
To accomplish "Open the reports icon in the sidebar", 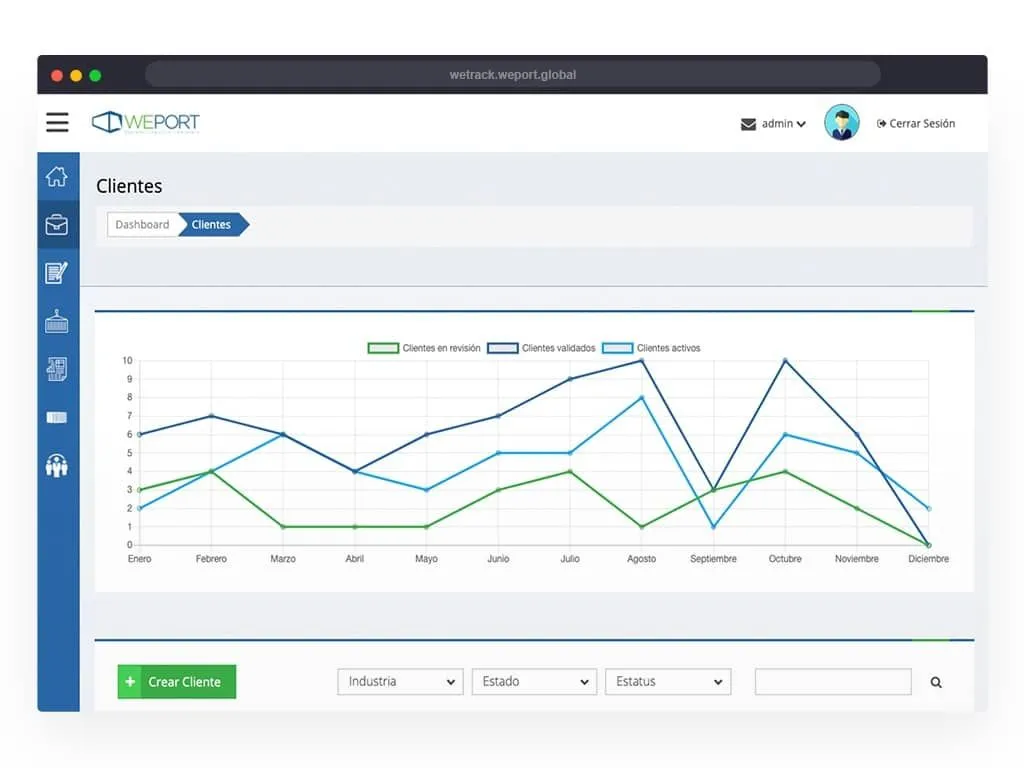I will tap(57, 368).
